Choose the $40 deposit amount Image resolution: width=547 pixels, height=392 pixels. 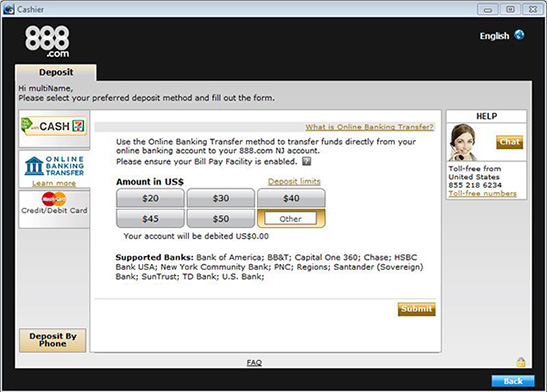click(291, 198)
